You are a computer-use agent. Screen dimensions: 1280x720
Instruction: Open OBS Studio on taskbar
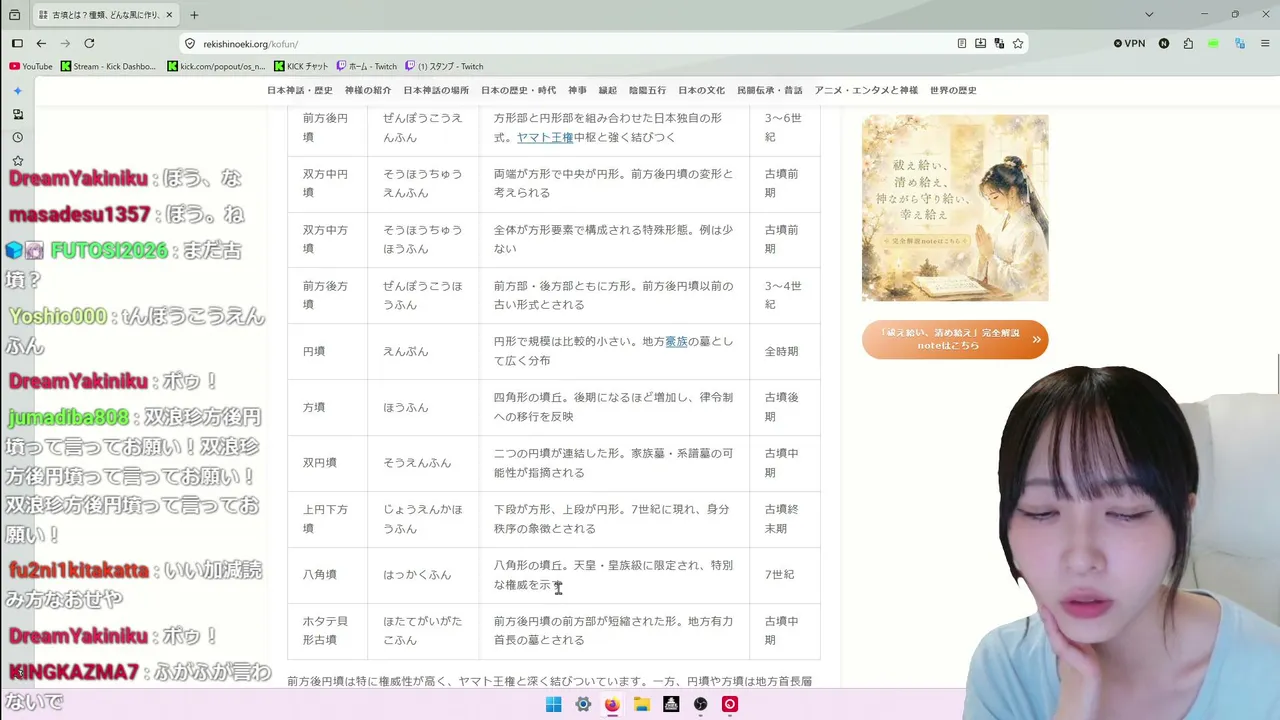(x=701, y=704)
